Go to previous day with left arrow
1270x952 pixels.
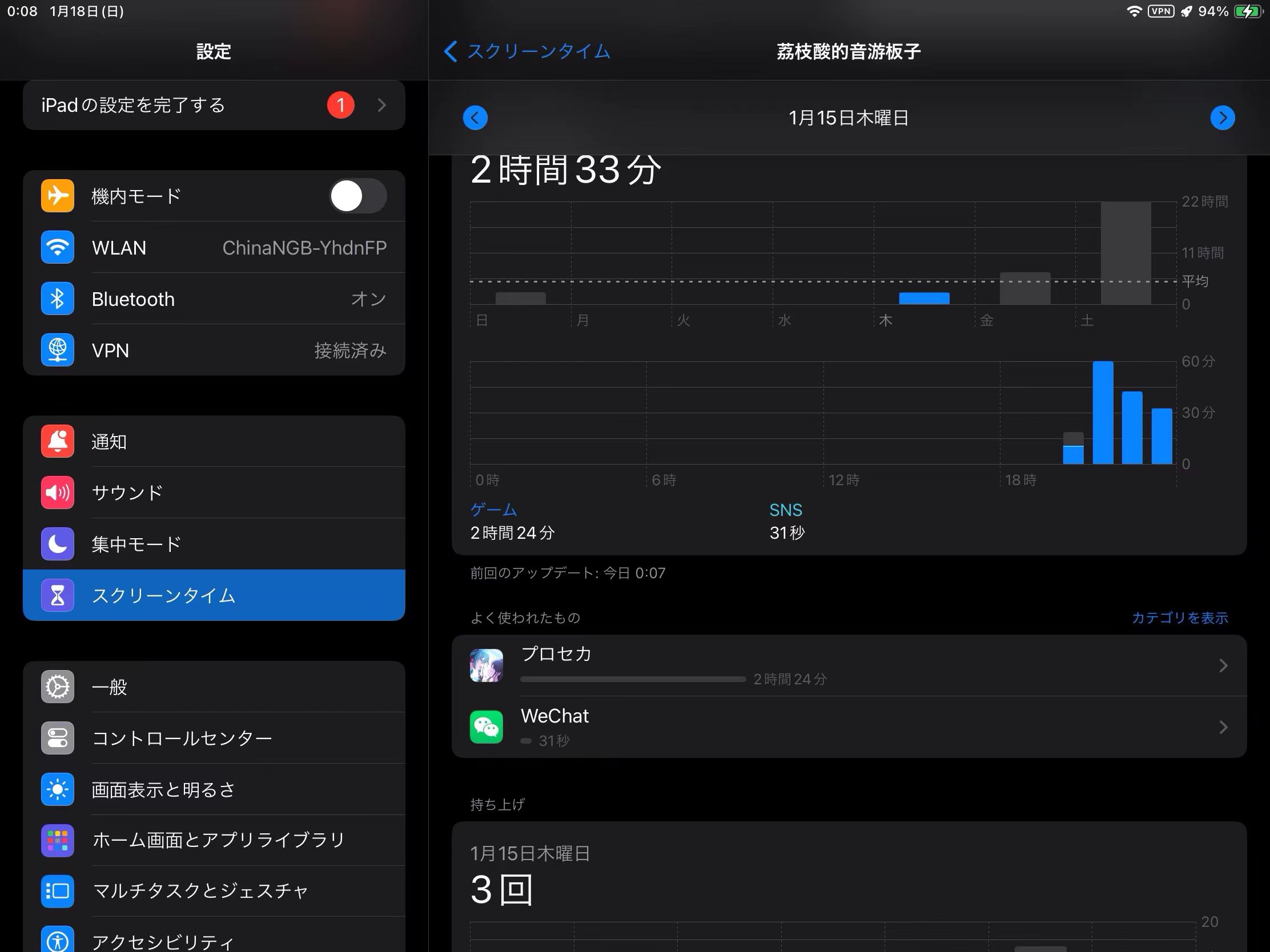click(x=475, y=118)
